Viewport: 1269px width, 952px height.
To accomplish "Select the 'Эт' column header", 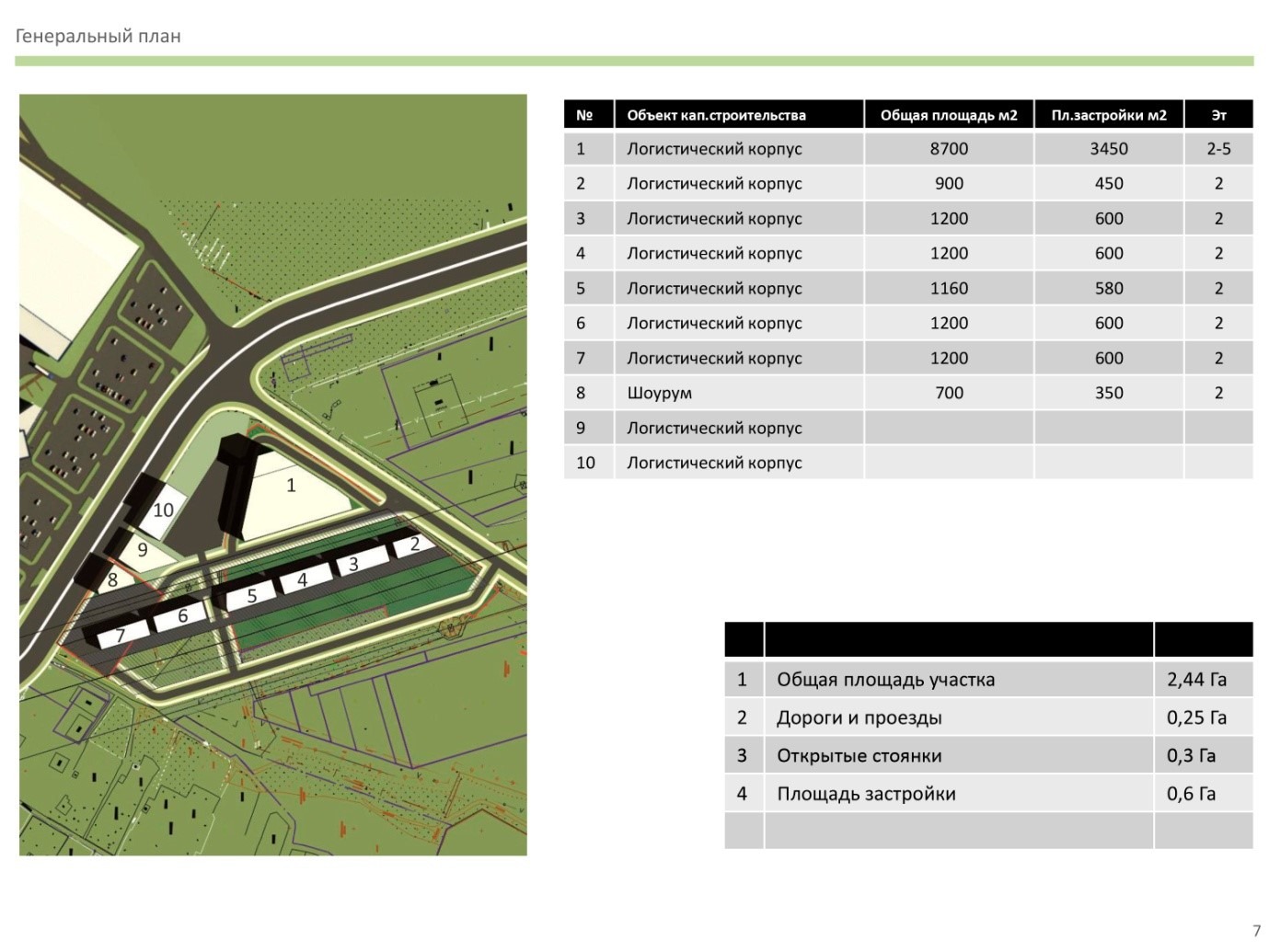I will coord(1218,115).
